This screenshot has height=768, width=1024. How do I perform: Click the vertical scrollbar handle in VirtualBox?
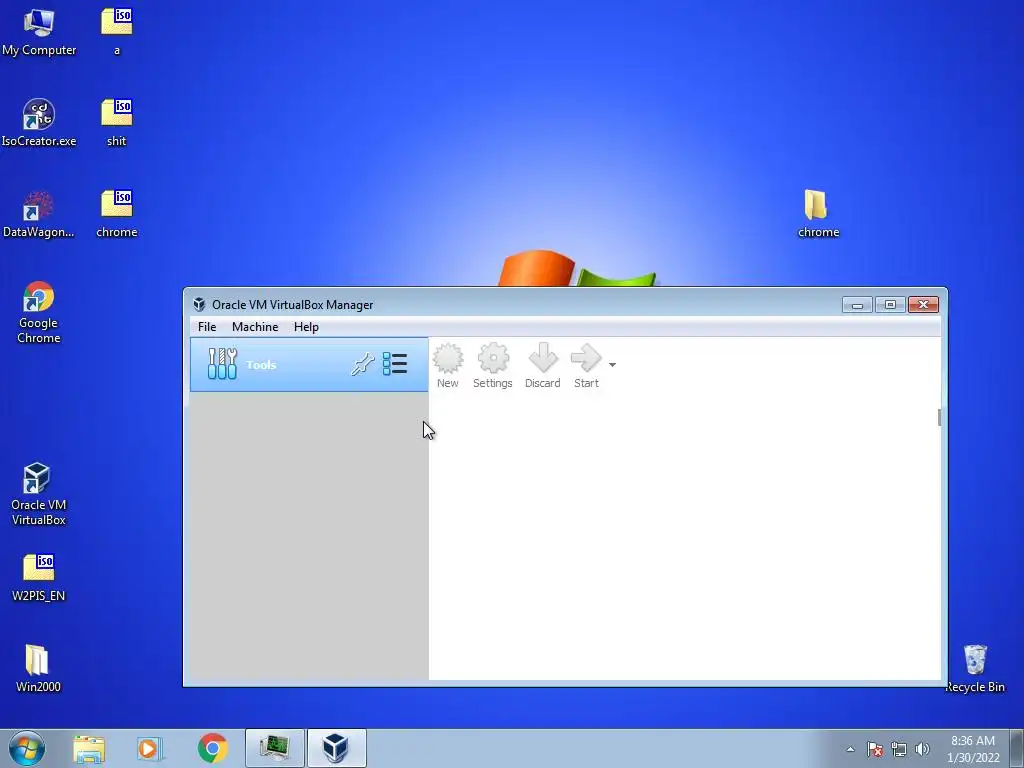pyautogui.click(x=939, y=417)
